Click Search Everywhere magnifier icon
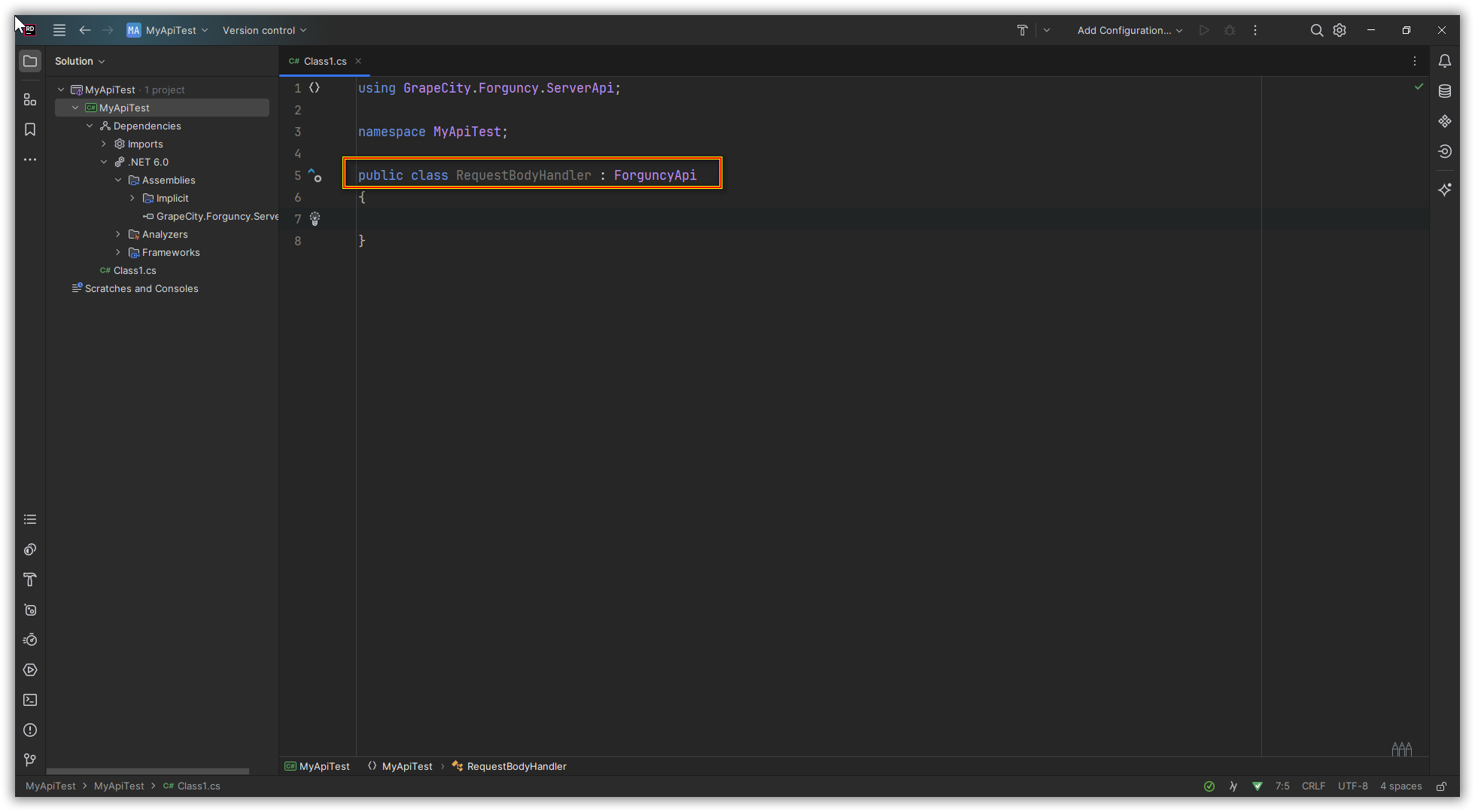 coord(1316,30)
